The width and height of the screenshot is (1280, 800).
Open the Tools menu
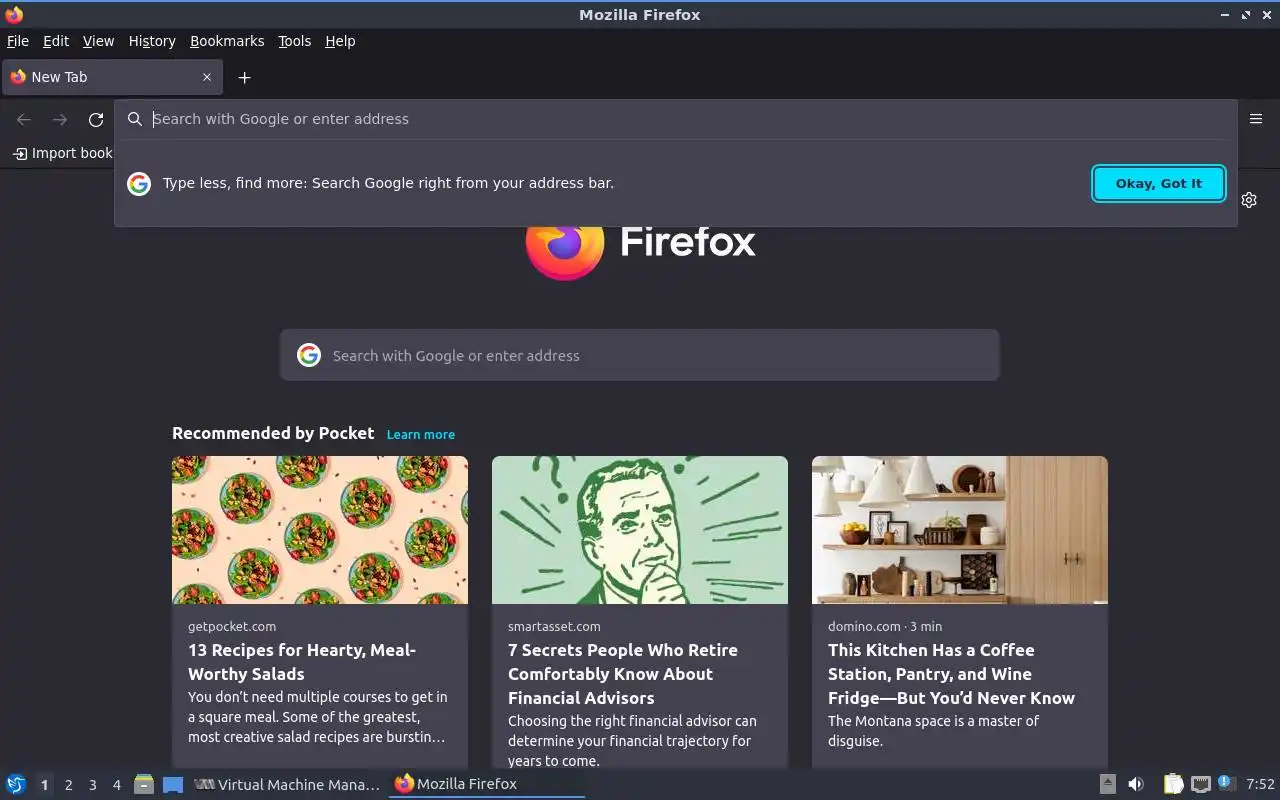point(294,41)
